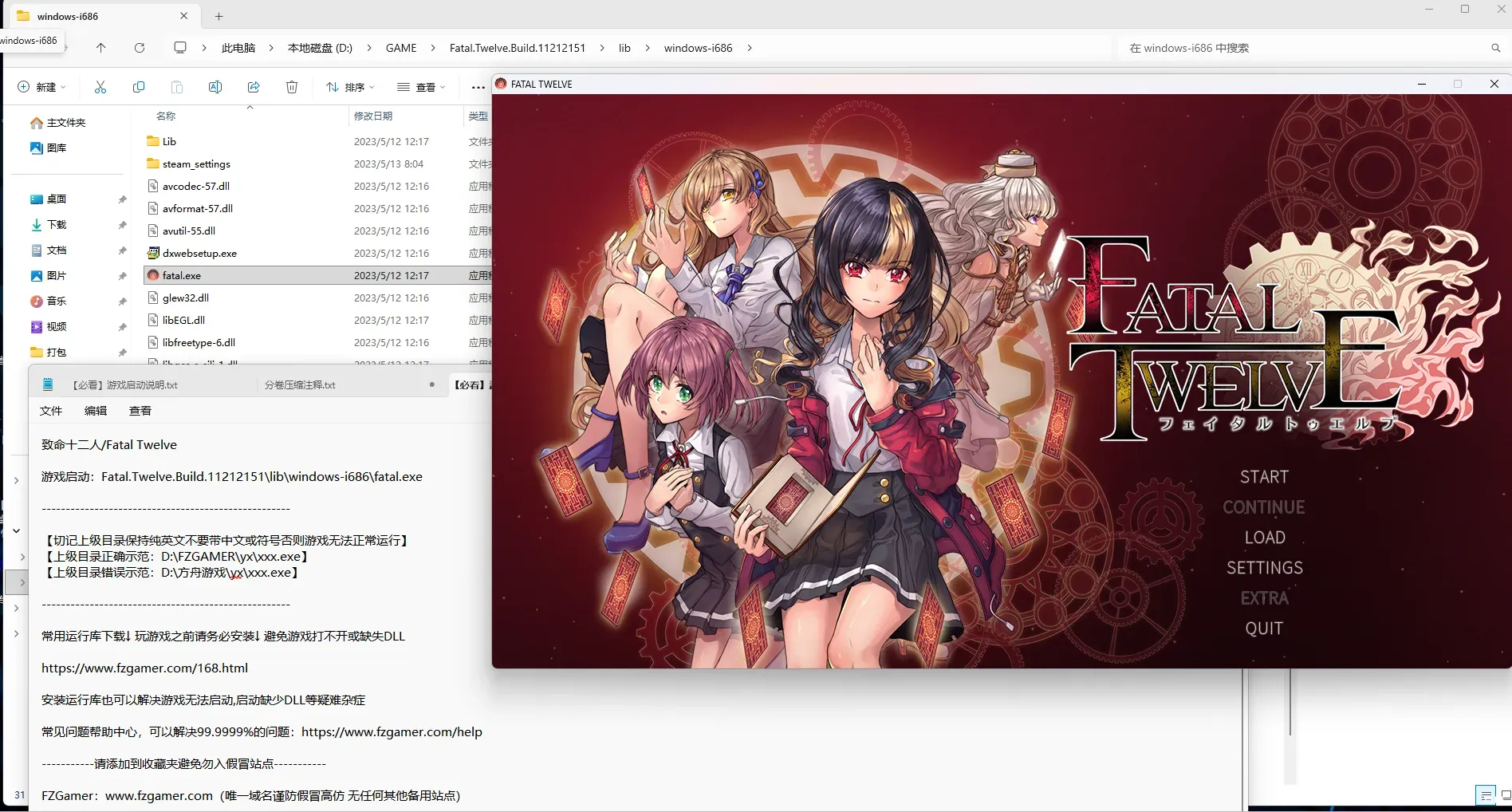Image resolution: width=1512 pixels, height=812 pixels.
Task: Open 桌面 (Desktop) in sidebar
Action: pyautogui.click(x=48, y=199)
